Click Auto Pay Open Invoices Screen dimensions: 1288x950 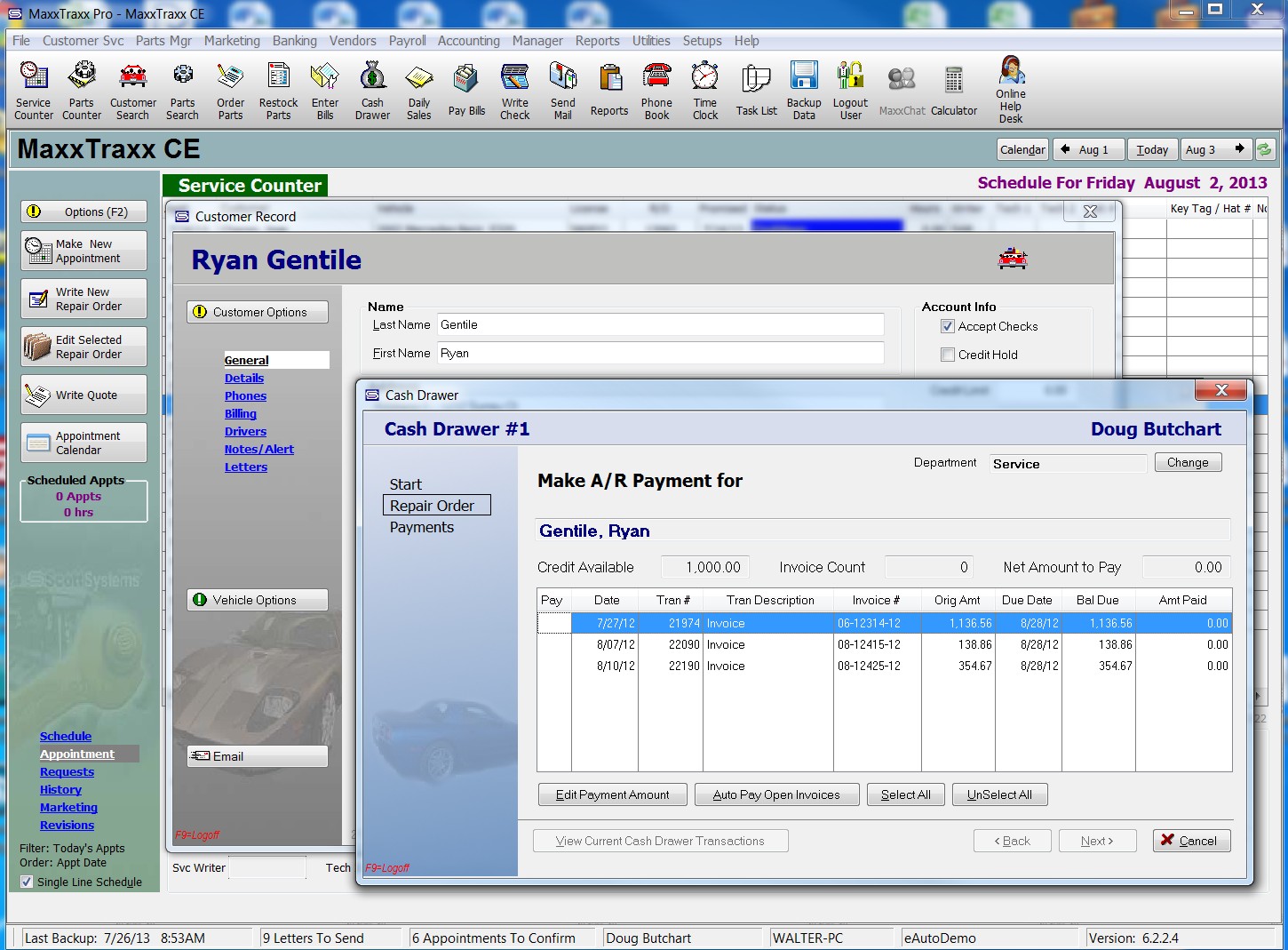pos(776,794)
